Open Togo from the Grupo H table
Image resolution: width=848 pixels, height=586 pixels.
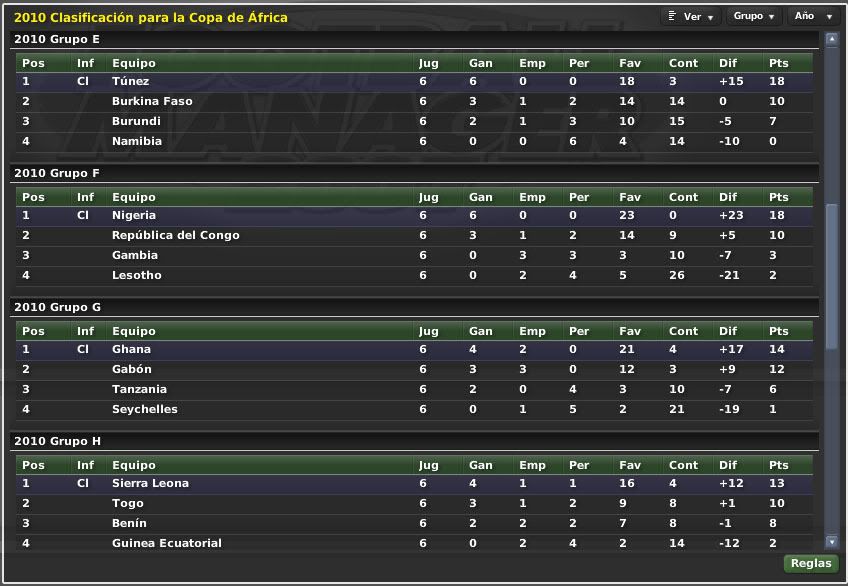128,503
